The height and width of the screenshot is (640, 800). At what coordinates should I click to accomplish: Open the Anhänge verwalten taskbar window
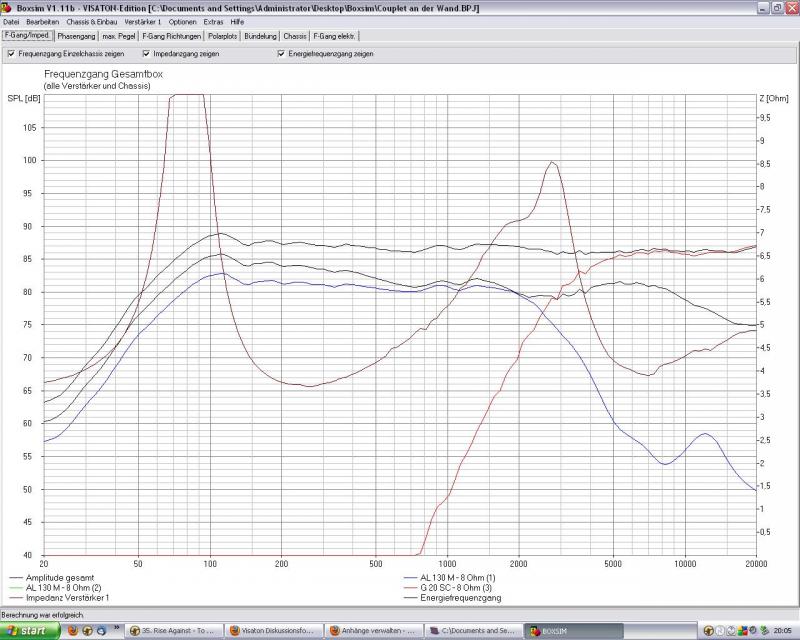(369, 631)
